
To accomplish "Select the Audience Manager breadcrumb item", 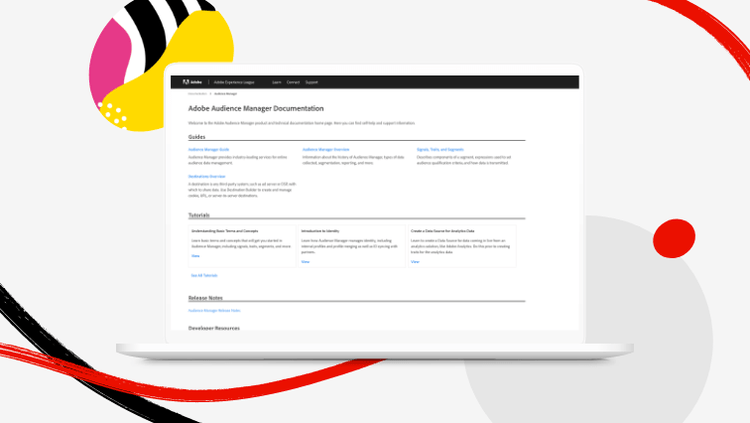I will tap(225, 94).
